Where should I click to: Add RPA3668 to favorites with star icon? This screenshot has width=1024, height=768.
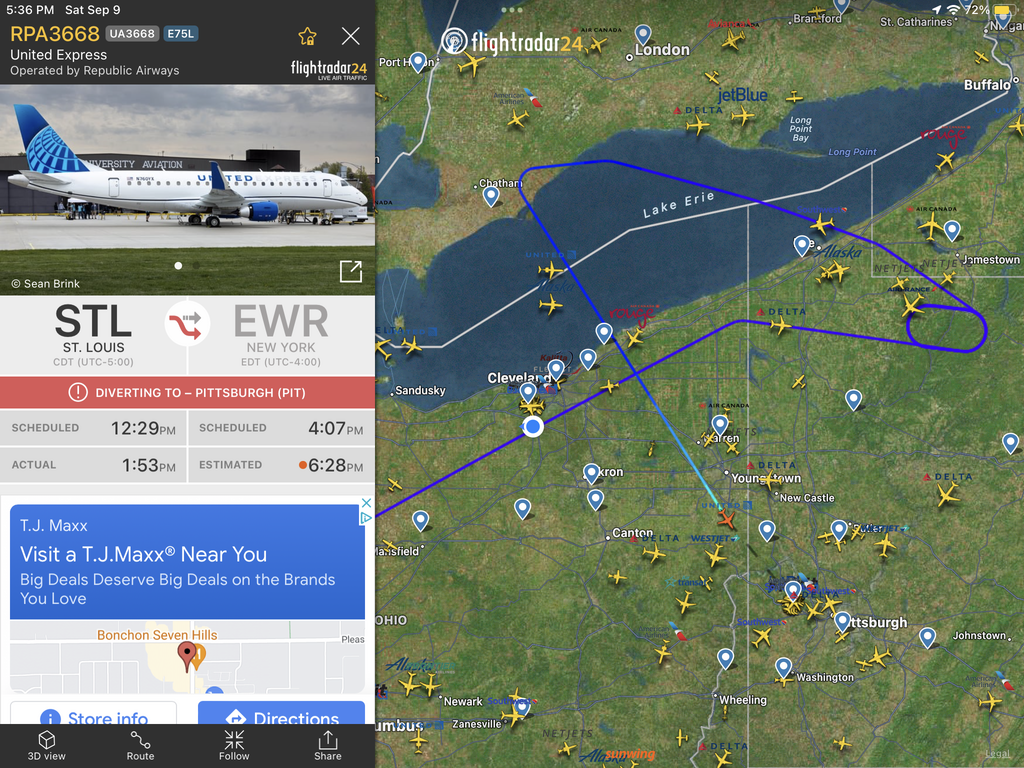pos(307,37)
